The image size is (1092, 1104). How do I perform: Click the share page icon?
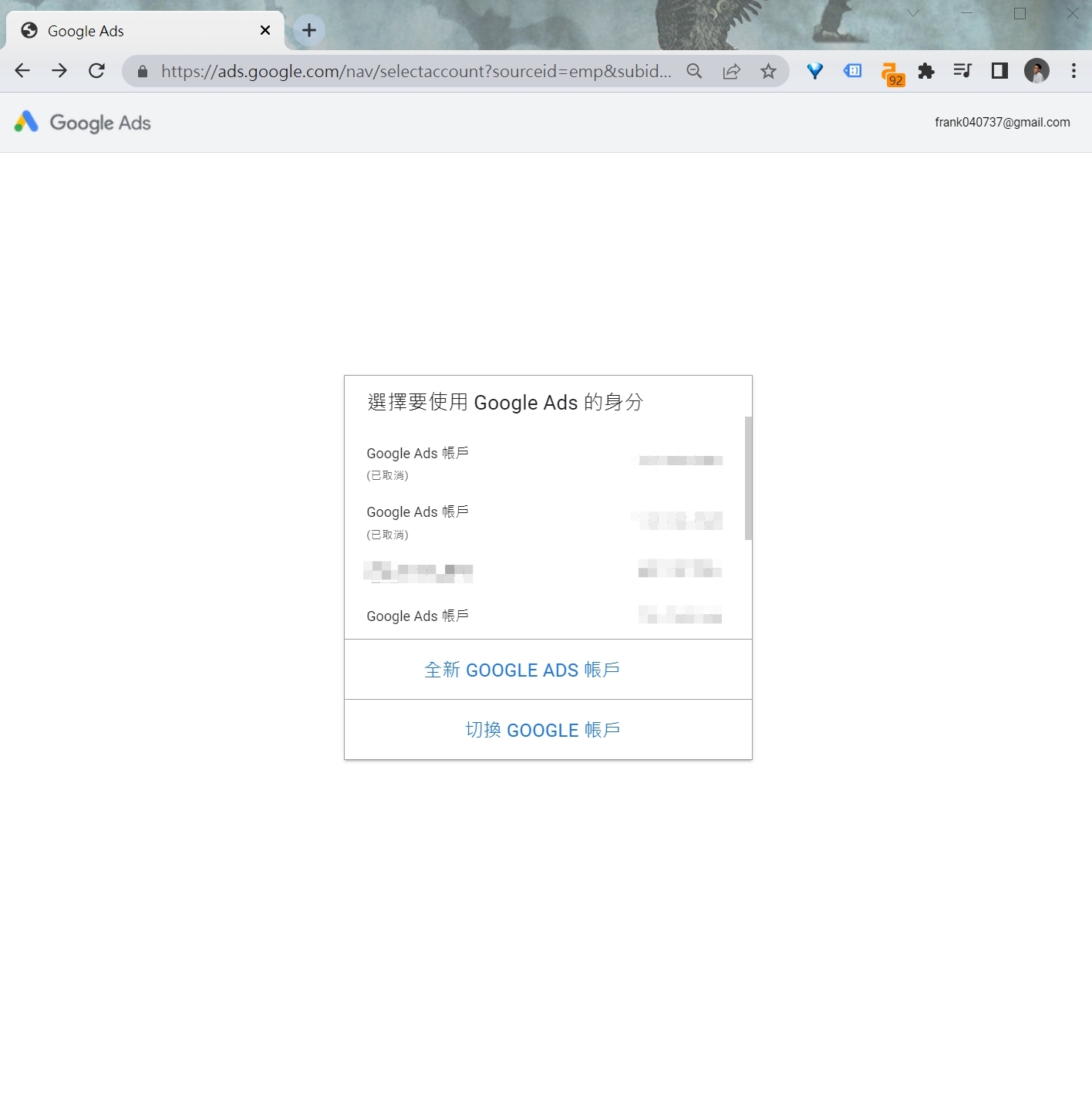click(x=731, y=71)
